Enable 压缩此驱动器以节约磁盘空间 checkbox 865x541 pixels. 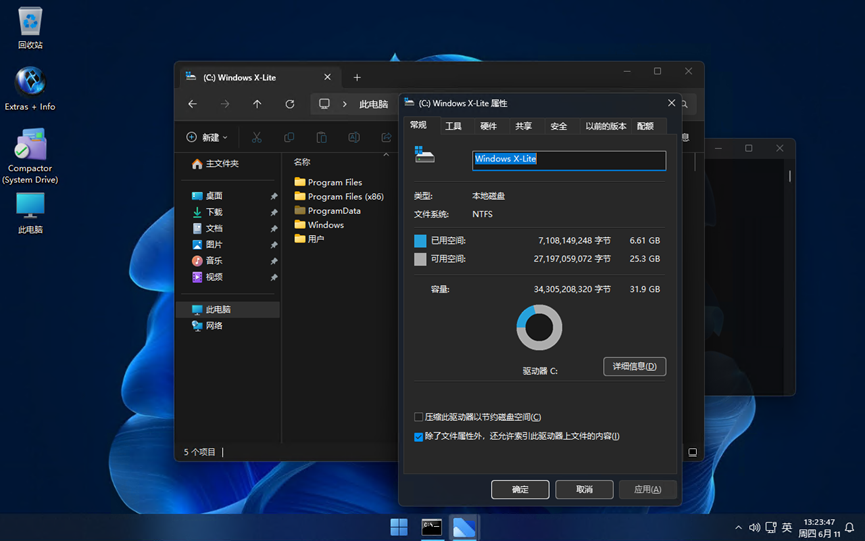(x=419, y=417)
